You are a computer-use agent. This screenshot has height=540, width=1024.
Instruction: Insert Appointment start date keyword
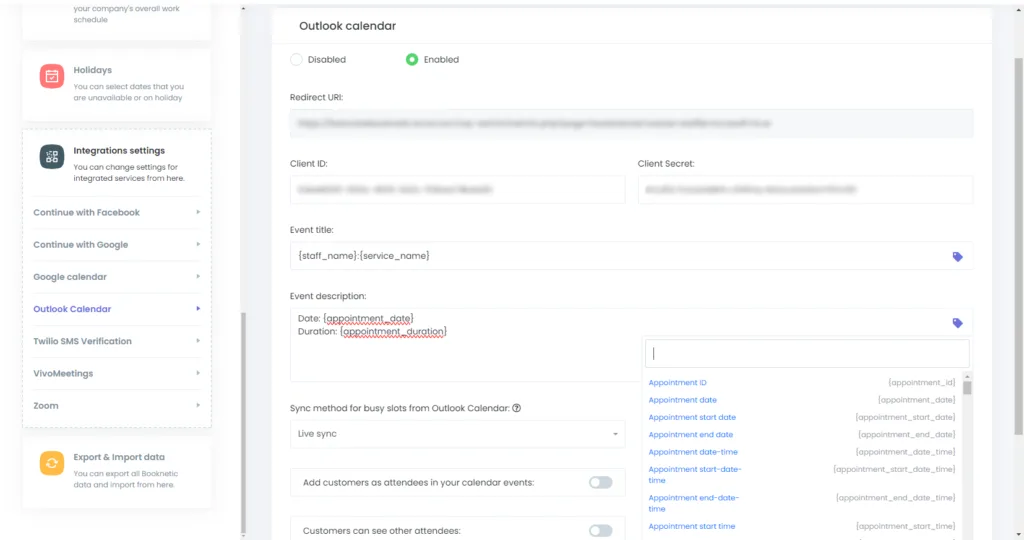[x=692, y=417]
